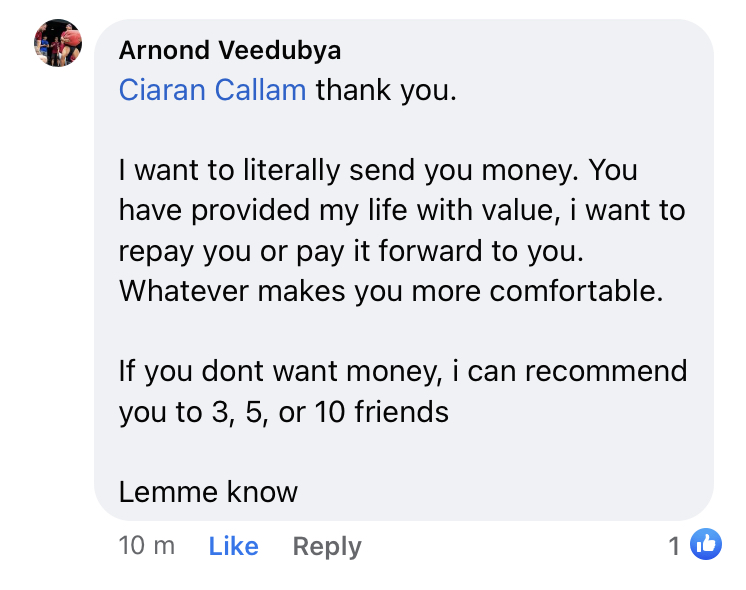The image size is (746, 590).
Task: Click the blue thumbs-up reaction icon
Action: pos(706,544)
